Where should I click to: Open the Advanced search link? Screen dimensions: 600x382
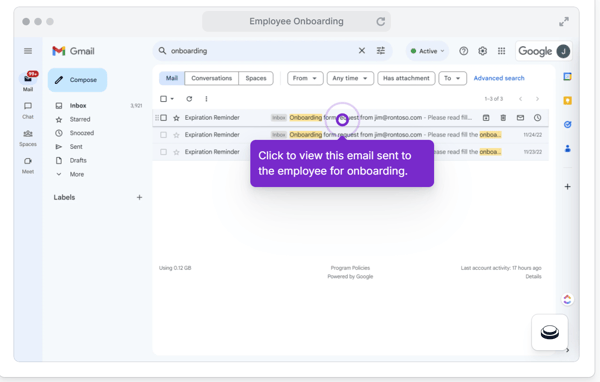point(499,78)
